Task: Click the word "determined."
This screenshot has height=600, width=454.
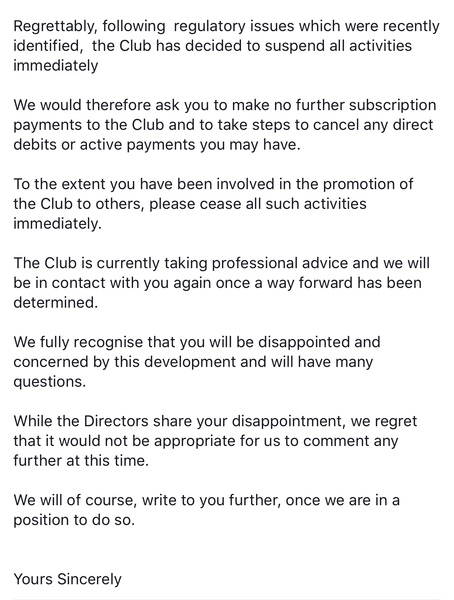Action: pyautogui.click(x=56, y=303)
